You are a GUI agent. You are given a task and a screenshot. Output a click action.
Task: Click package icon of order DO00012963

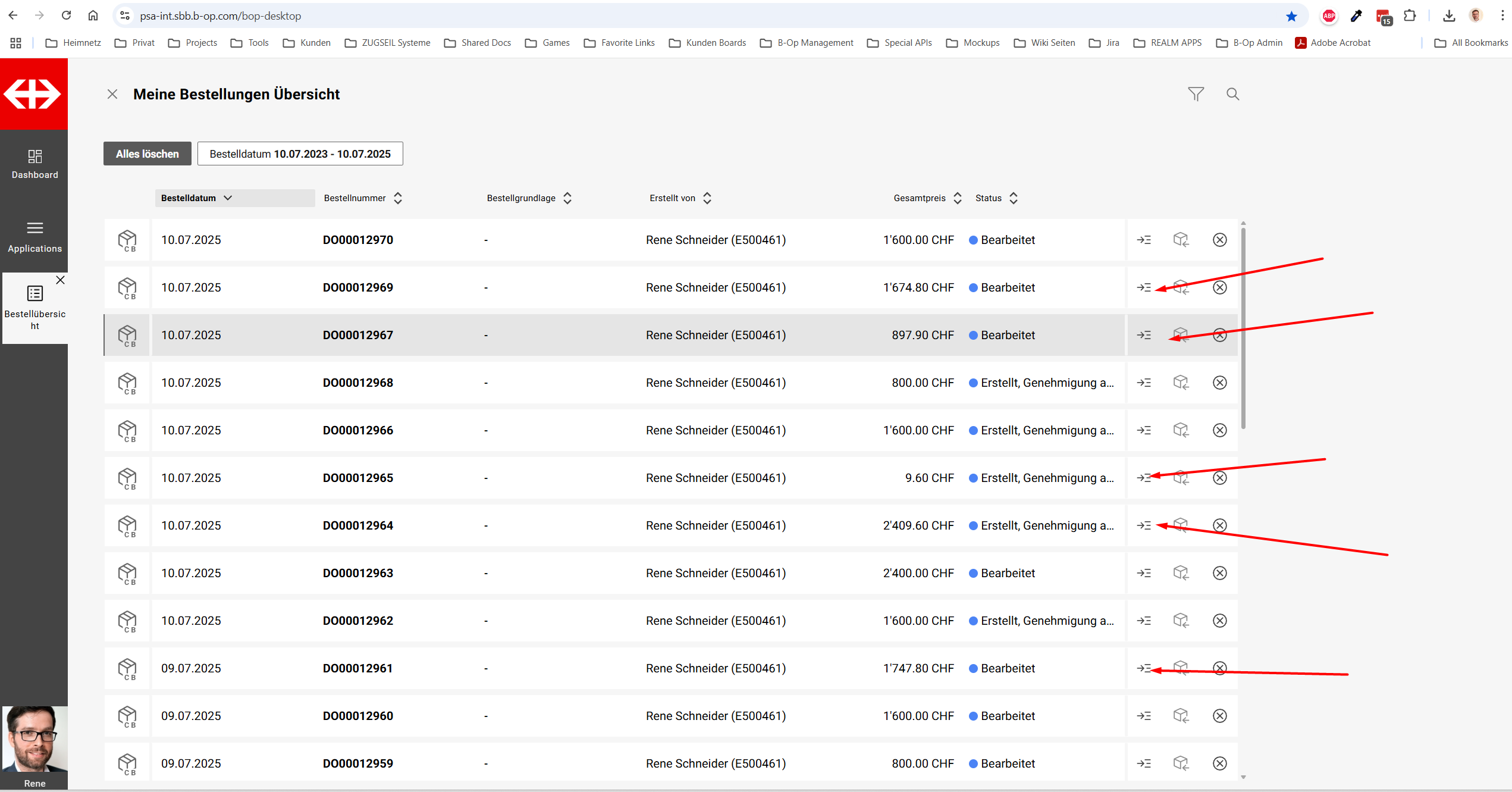(x=127, y=573)
